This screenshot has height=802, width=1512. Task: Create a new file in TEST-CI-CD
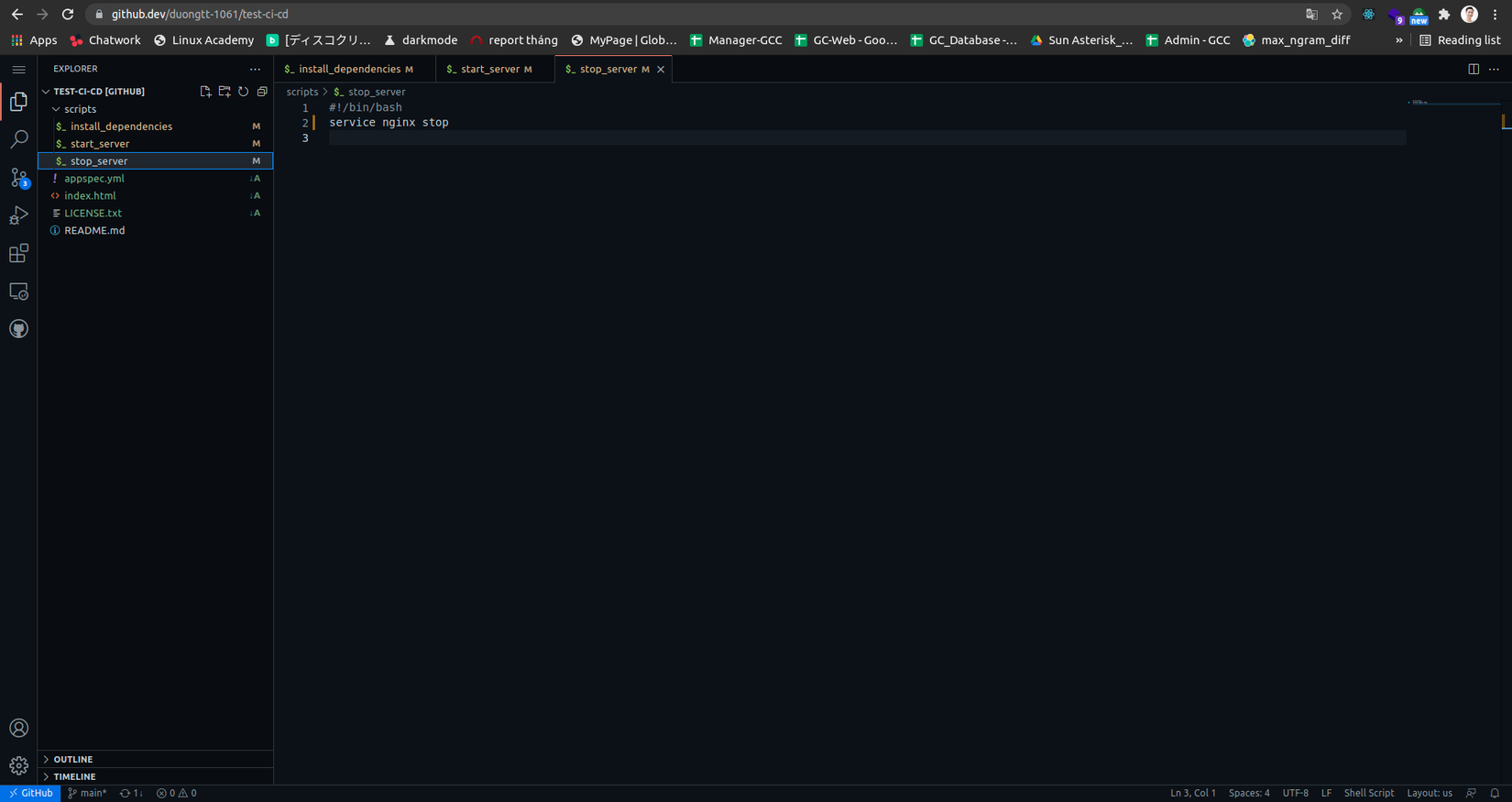(x=205, y=92)
